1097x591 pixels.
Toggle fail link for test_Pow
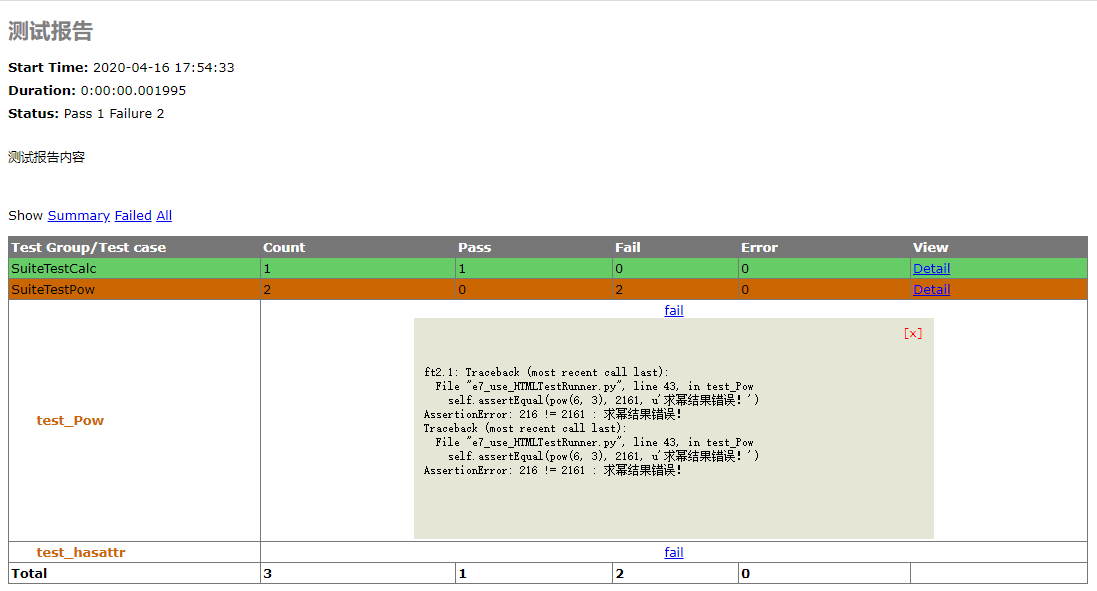click(674, 311)
